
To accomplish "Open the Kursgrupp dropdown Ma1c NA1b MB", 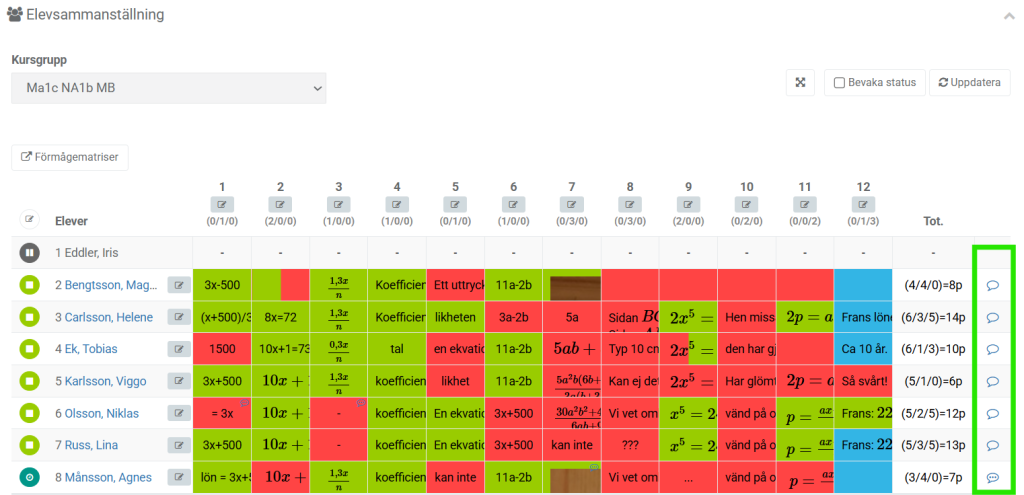I will coord(168,88).
